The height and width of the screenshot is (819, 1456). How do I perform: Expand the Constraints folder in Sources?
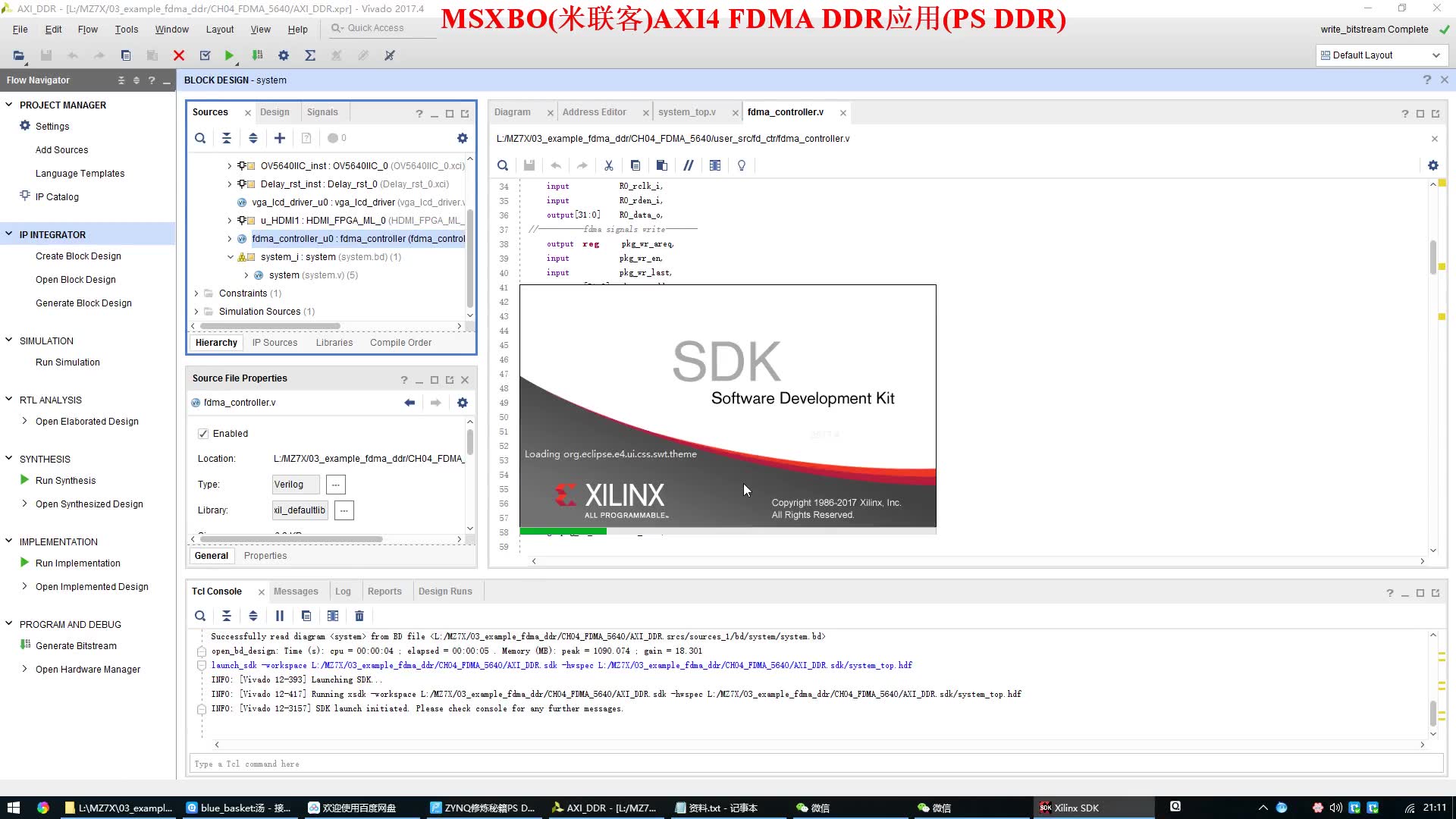pos(196,293)
